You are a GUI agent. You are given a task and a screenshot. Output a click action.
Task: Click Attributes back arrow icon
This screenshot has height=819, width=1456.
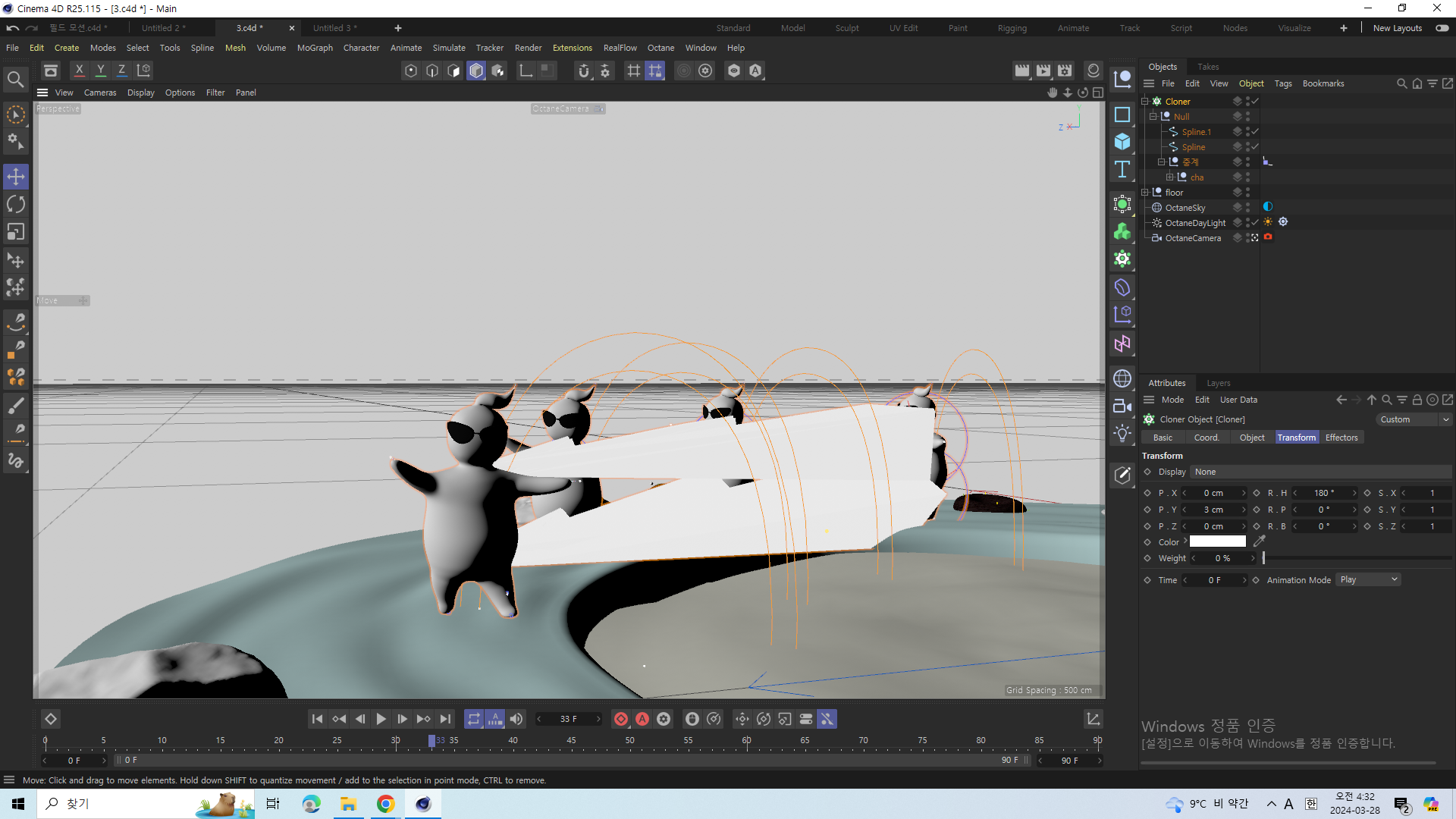click(1341, 400)
